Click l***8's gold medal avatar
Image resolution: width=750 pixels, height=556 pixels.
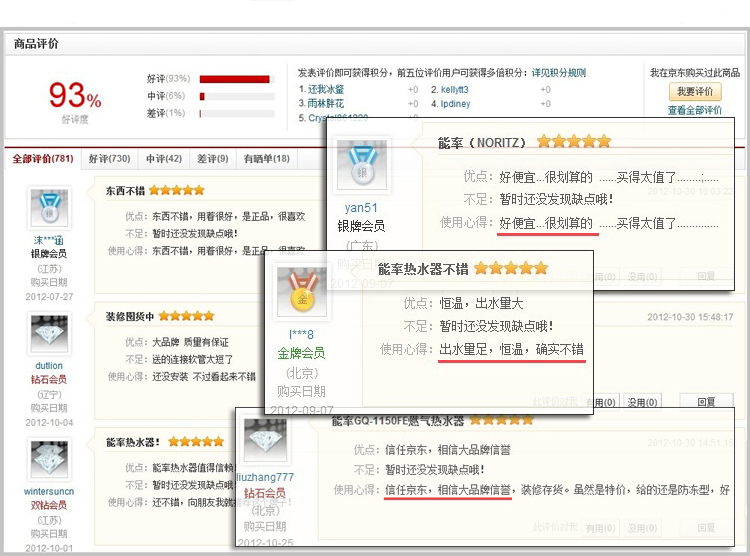[x=301, y=291]
